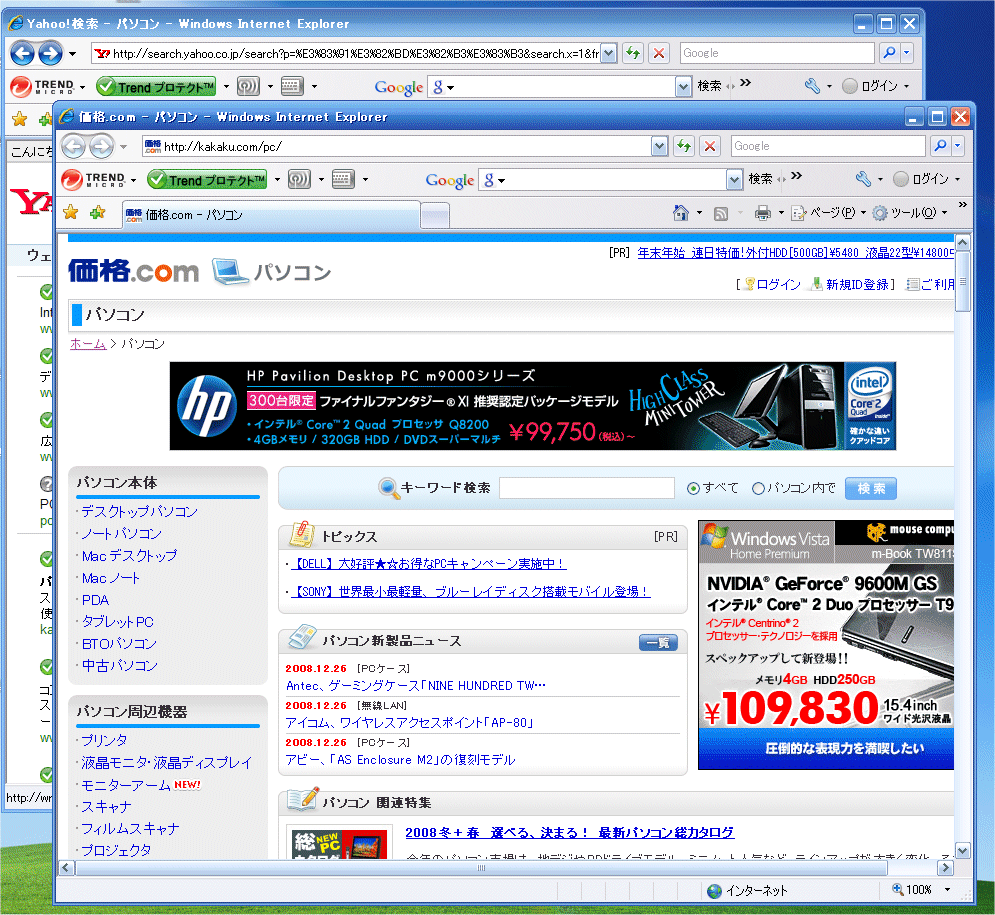Click Forward button in kakaku.com window
The width and height of the screenshot is (995, 915).
pos(102,147)
